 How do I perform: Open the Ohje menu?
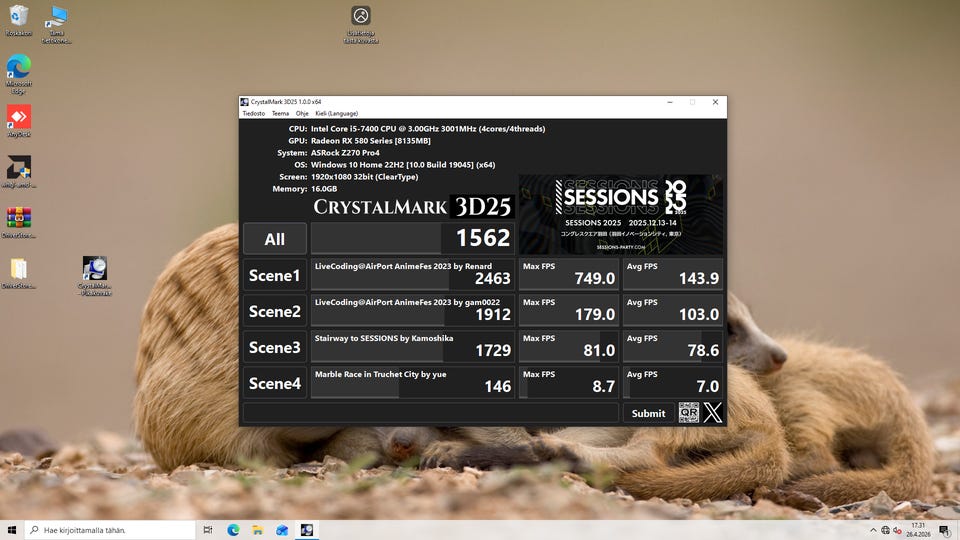302,113
